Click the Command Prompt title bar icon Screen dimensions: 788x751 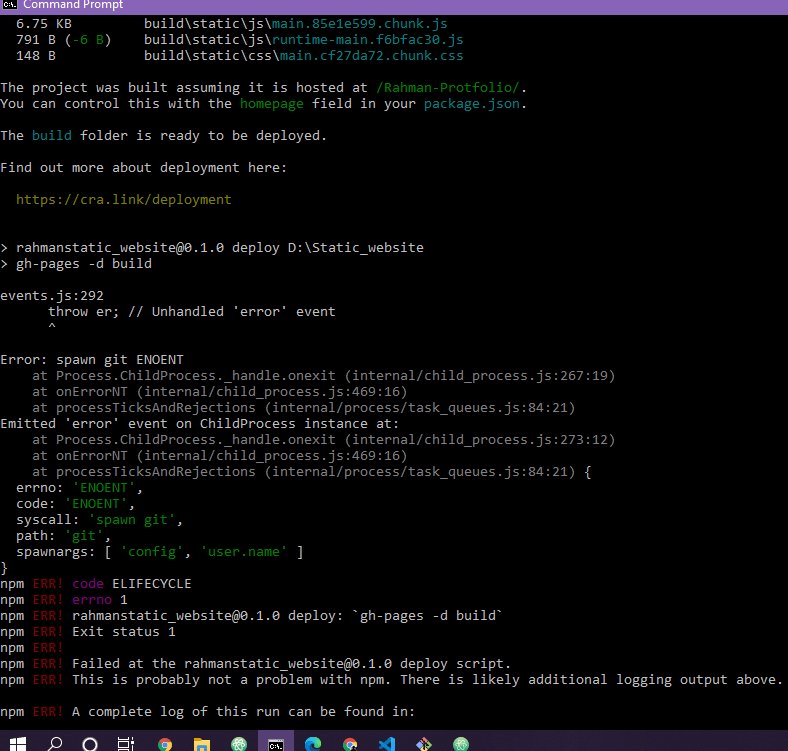(x=10, y=5)
